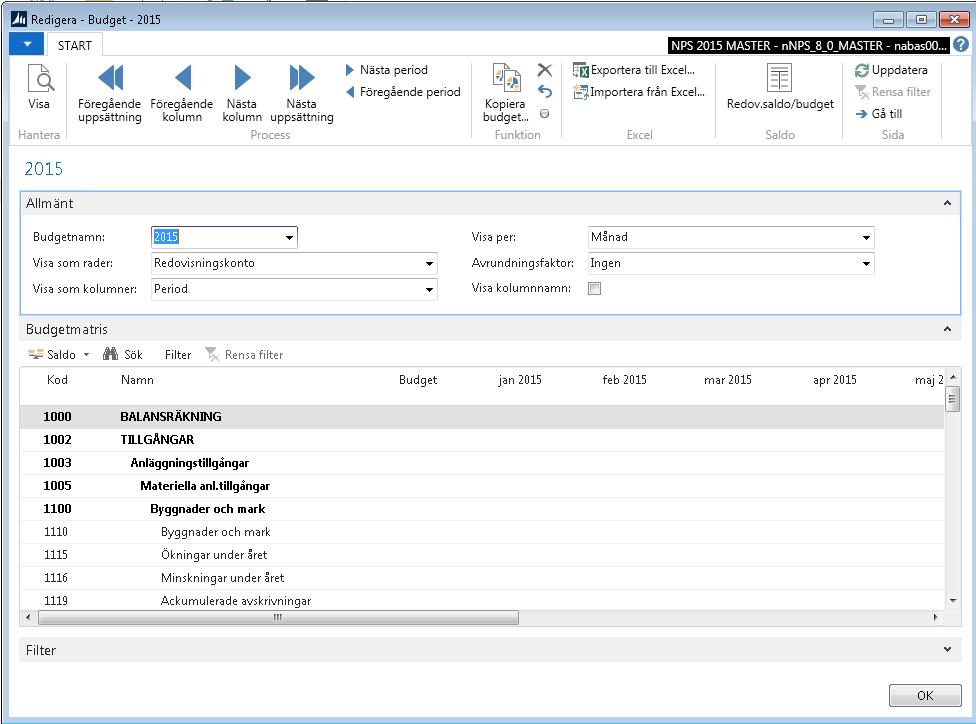This screenshot has width=976, height=724.
Task: Click the vertical scrollbar thumb in matrix
Action: pos(952,399)
